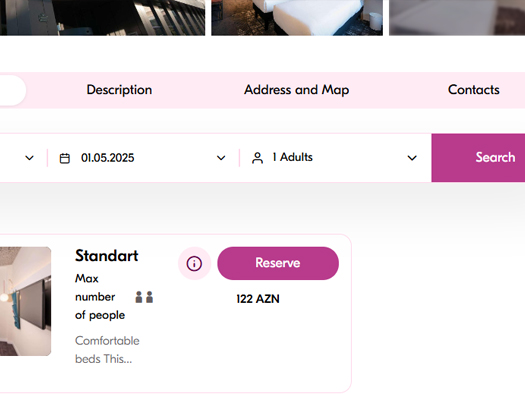The height and width of the screenshot is (394, 525).
Task: Open the Address and Map tab
Action: coord(297,90)
